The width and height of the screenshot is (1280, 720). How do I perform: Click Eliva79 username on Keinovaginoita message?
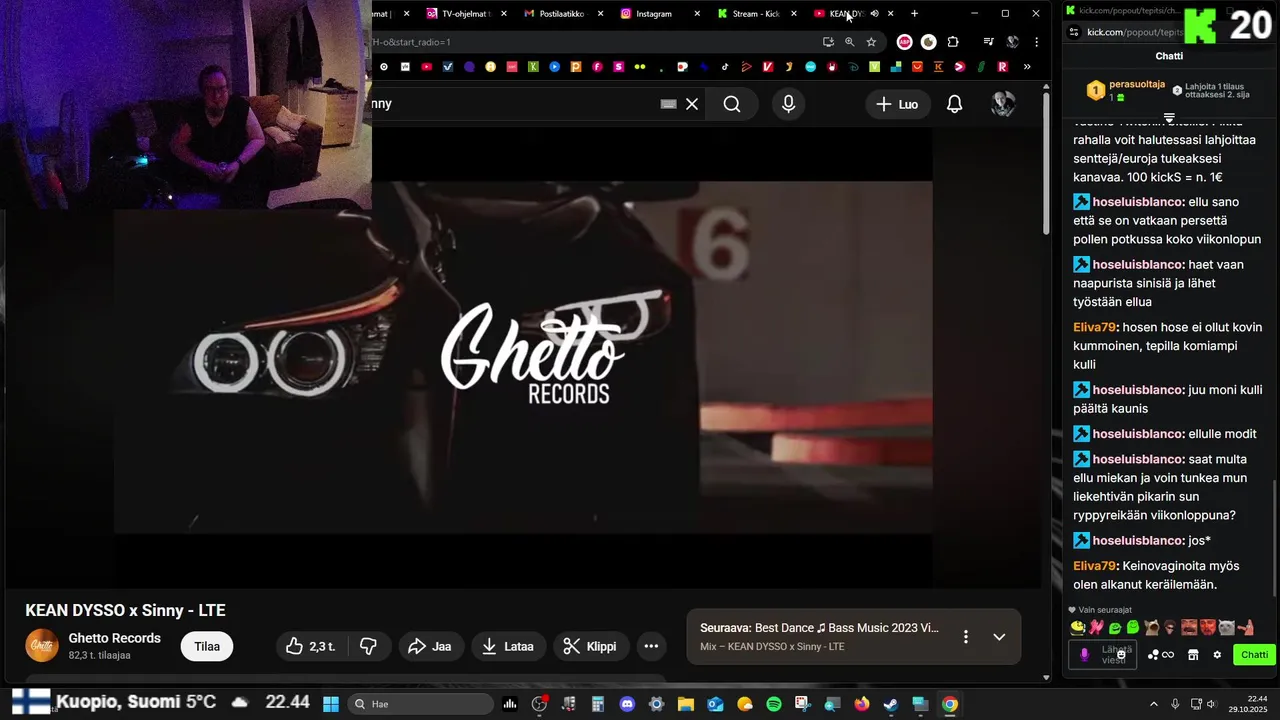[1095, 566]
